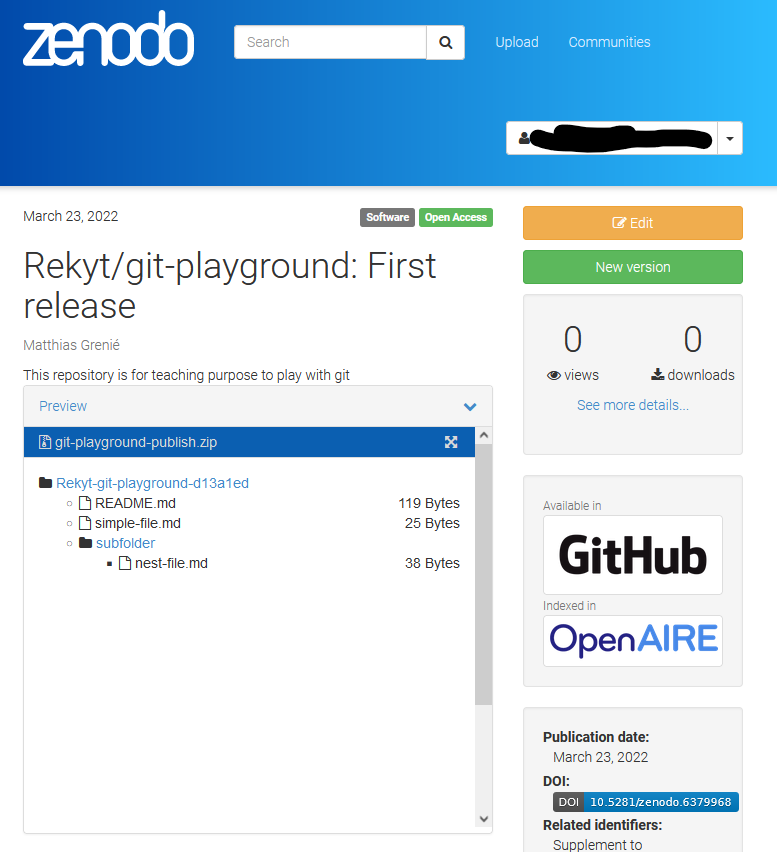Viewport: 777px width, 852px height.
Task: Click the Publication date value March 23, 2022
Action: [600, 757]
